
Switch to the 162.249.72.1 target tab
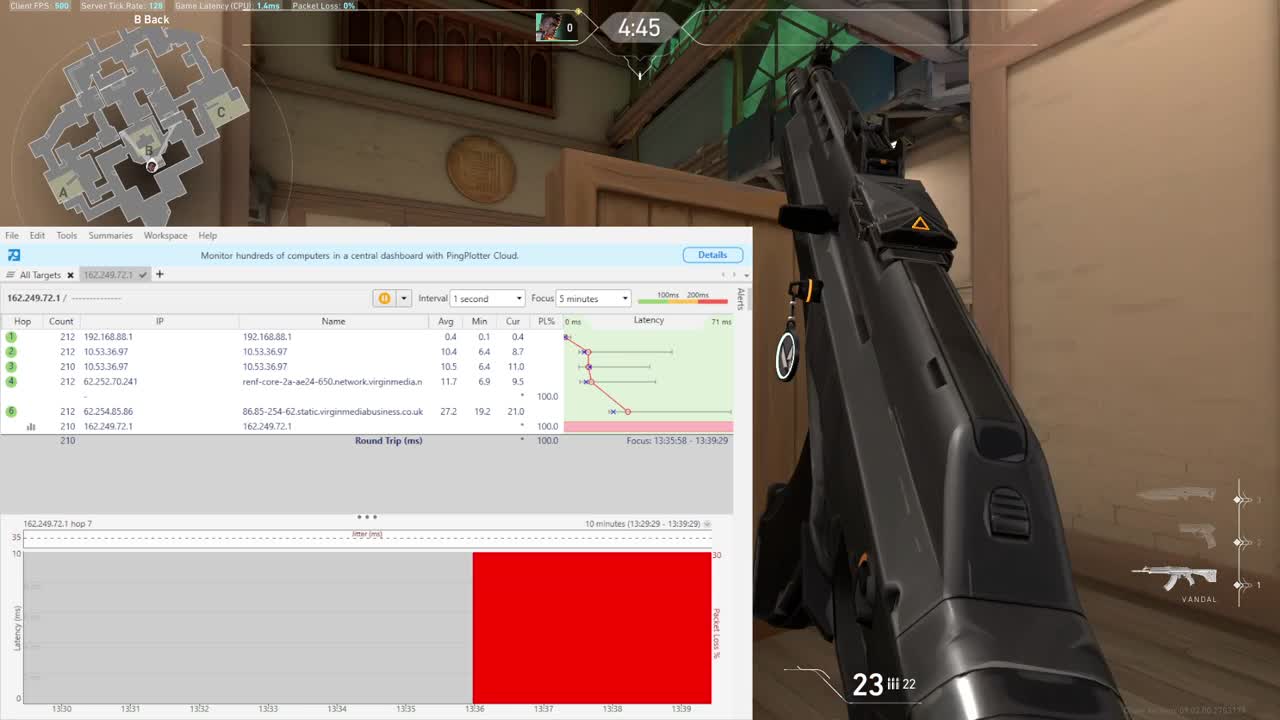point(108,275)
